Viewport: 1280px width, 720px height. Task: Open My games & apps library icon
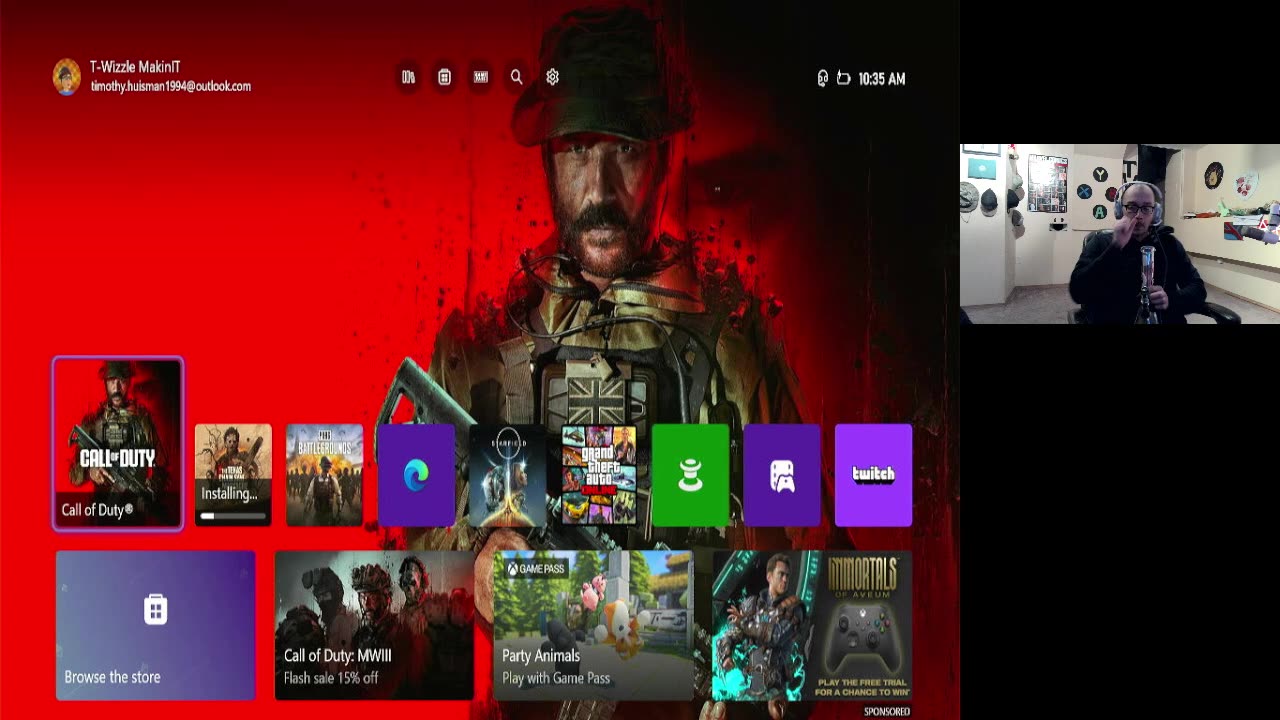[408, 77]
